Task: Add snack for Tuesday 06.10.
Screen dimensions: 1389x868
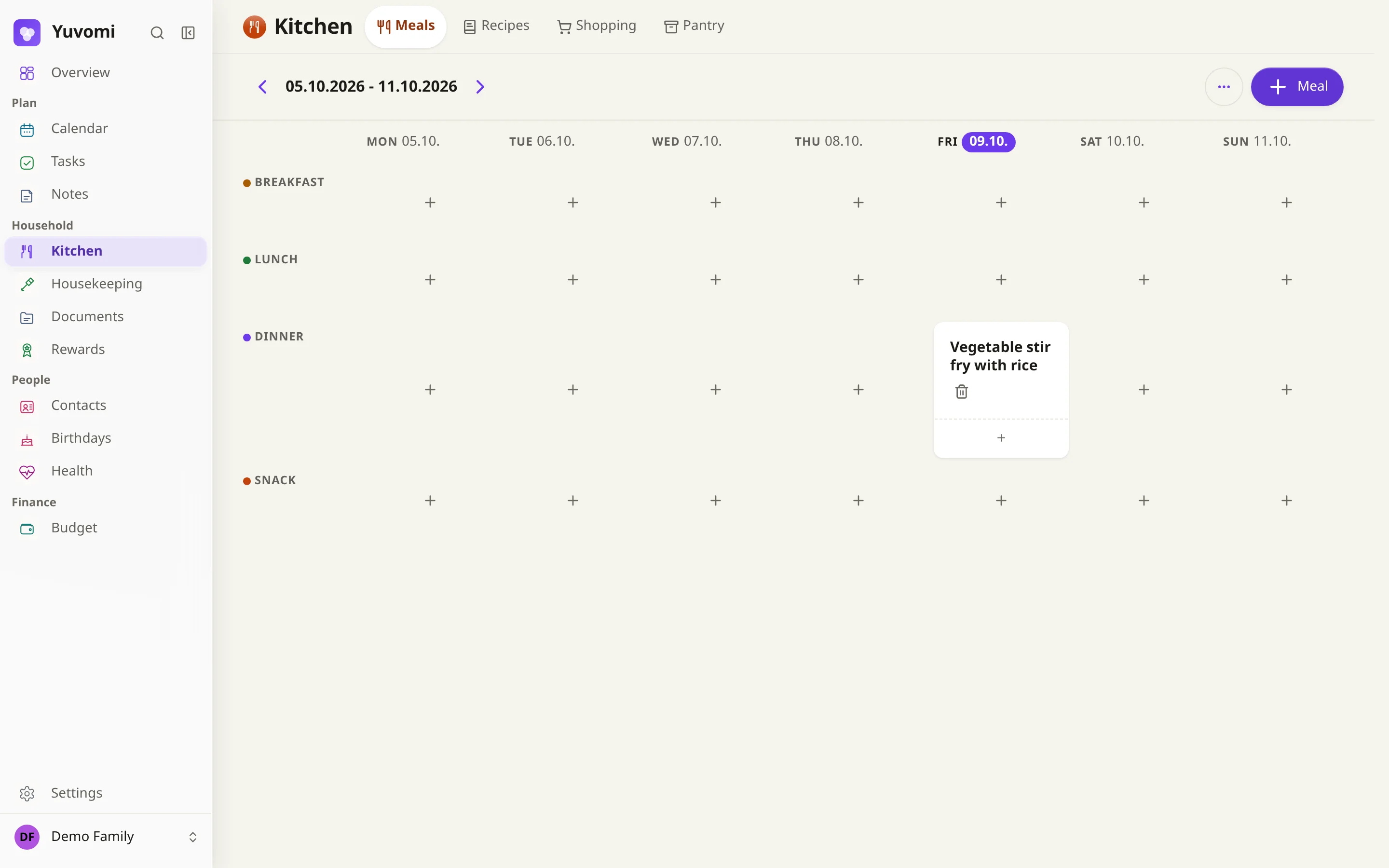Action: click(573, 501)
